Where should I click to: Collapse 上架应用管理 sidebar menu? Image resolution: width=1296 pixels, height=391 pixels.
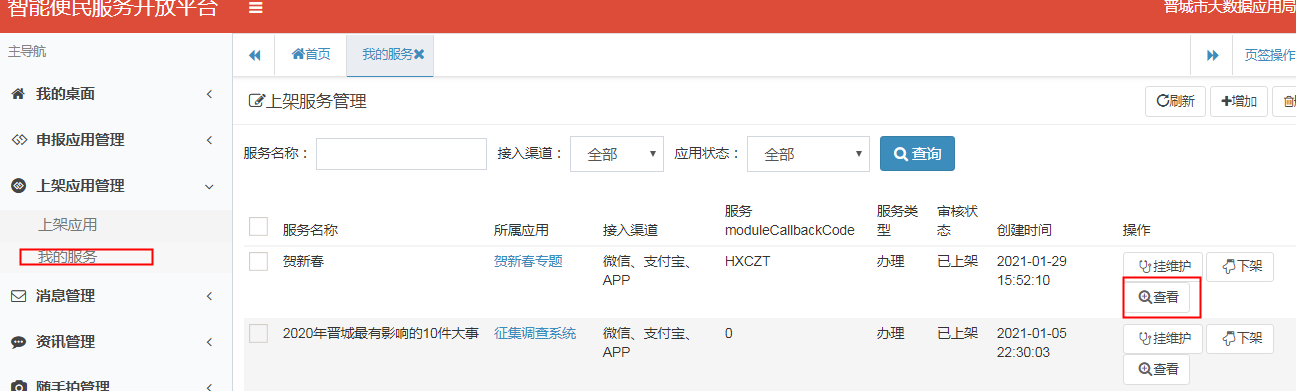pyautogui.click(x=116, y=186)
